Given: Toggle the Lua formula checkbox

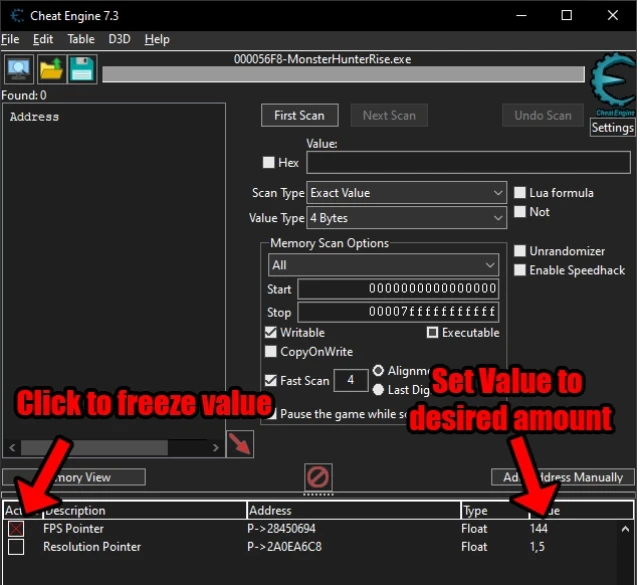Looking at the screenshot, I should (x=520, y=193).
